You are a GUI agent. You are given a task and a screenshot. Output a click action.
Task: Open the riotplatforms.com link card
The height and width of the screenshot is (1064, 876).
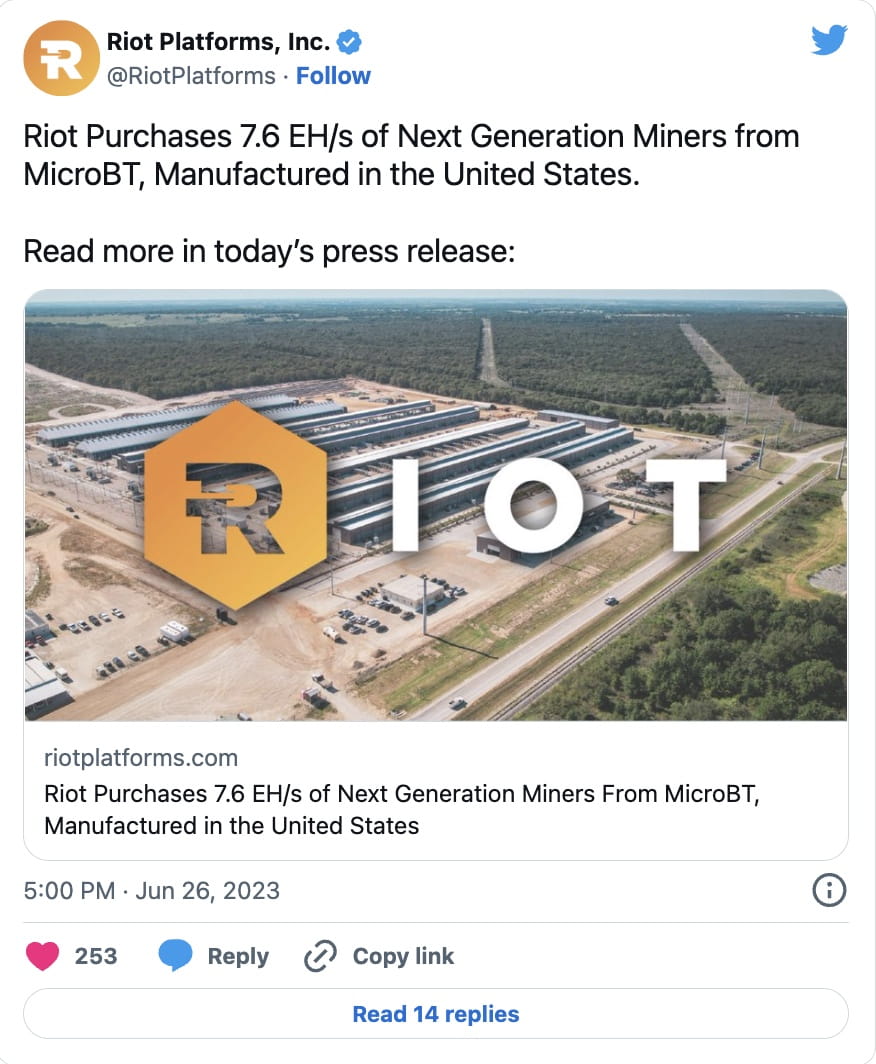coord(142,758)
